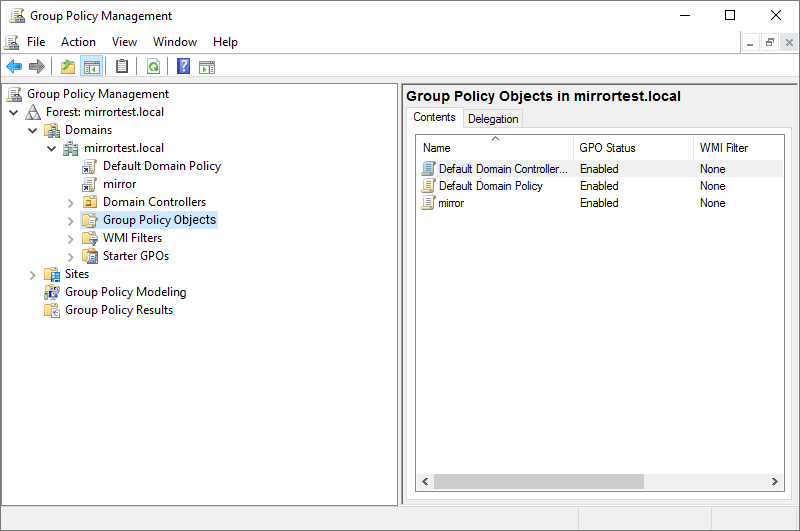Click horizontal scrollbar left arrow
Image resolution: width=800 pixels, height=531 pixels.
[x=425, y=482]
